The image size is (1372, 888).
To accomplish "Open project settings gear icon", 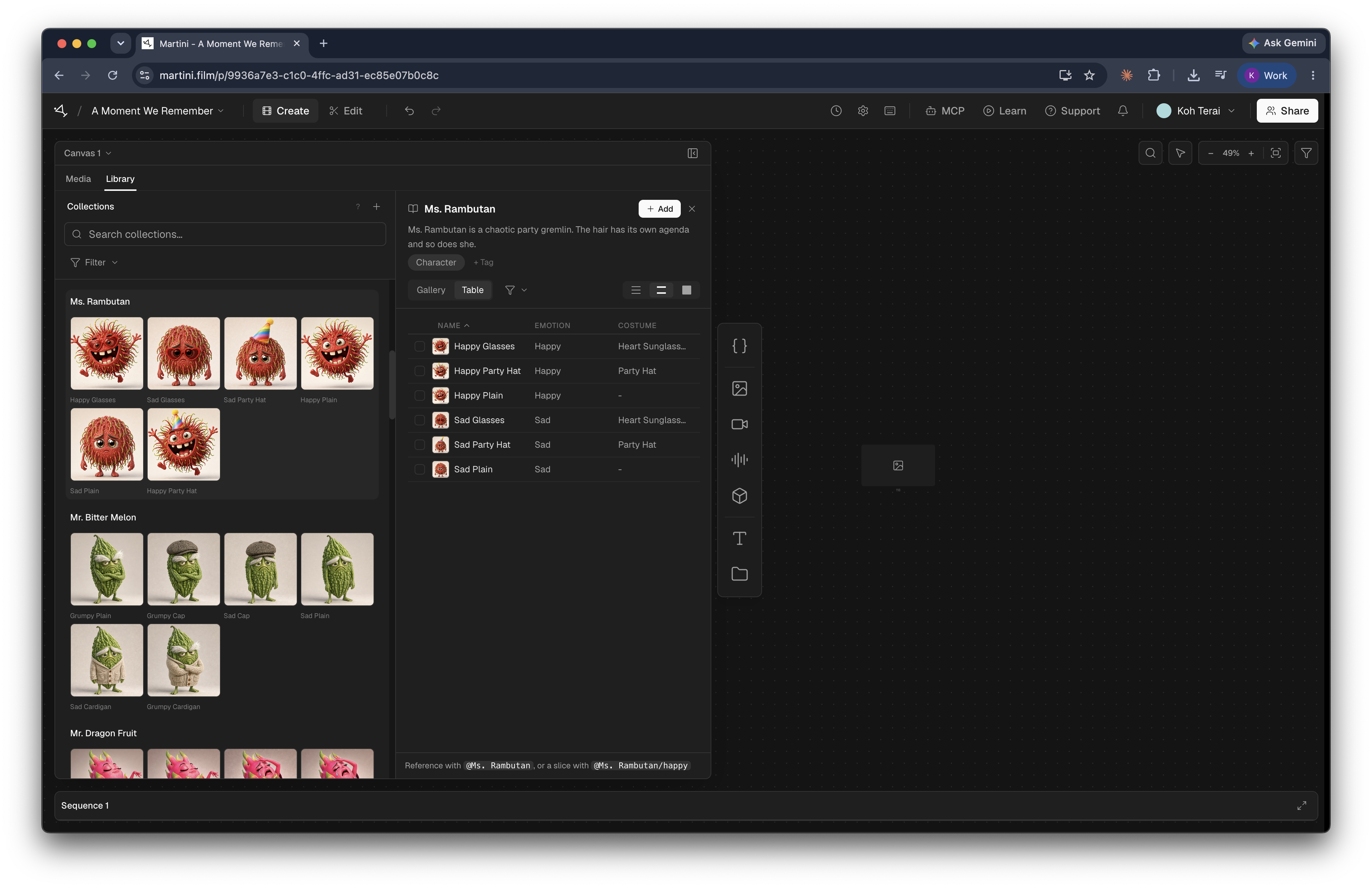I will (863, 111).
